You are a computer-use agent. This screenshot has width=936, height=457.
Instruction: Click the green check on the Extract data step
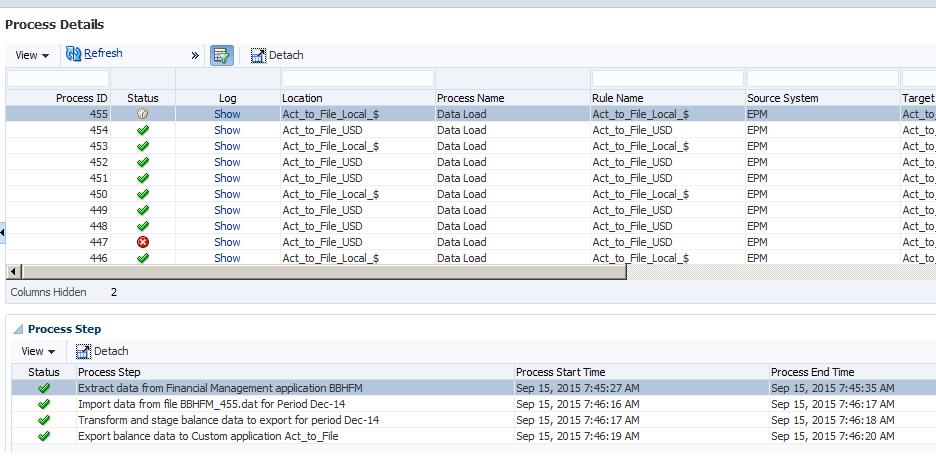(44, 388)
